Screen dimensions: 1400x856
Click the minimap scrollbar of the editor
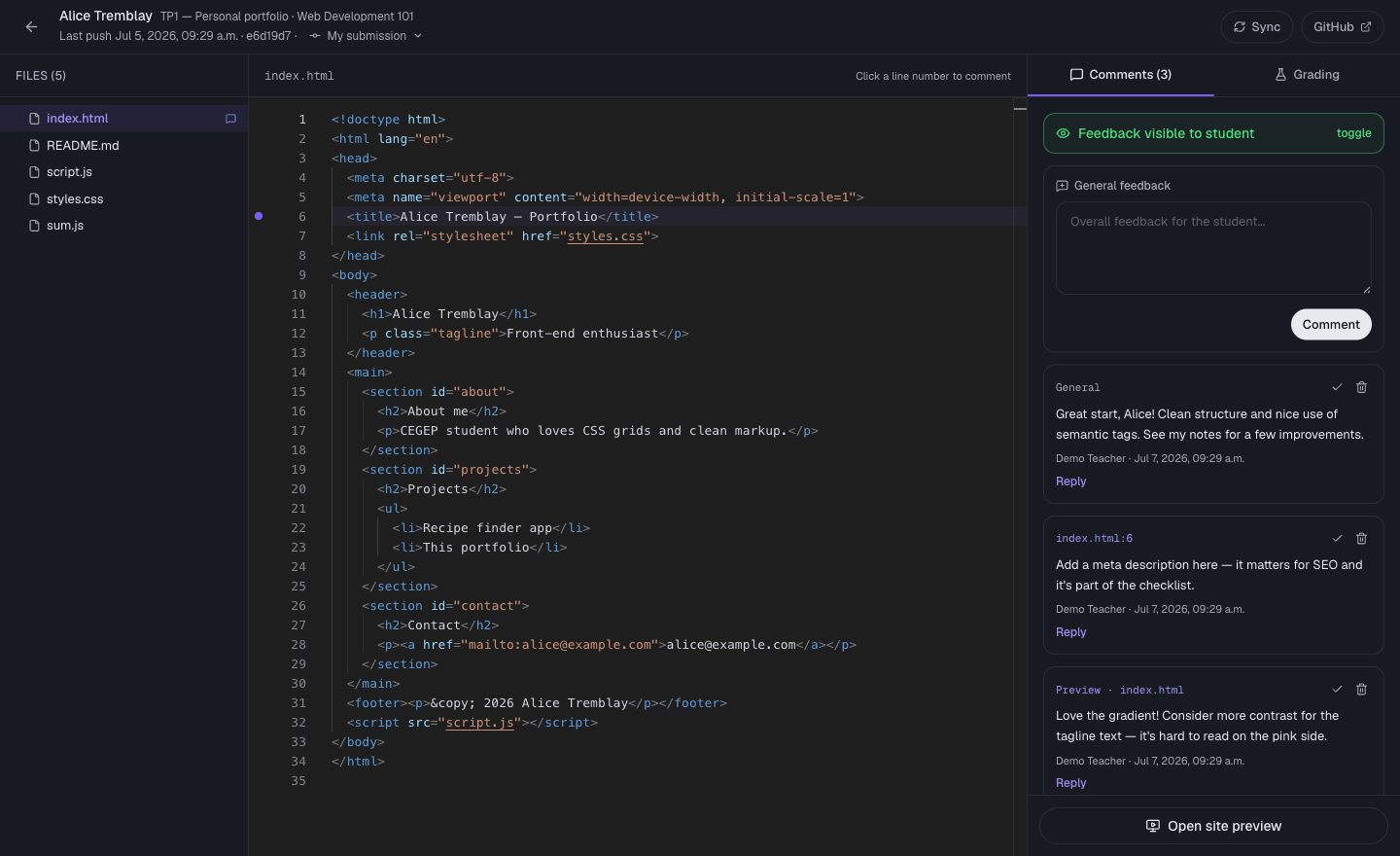pos(1020,477)
